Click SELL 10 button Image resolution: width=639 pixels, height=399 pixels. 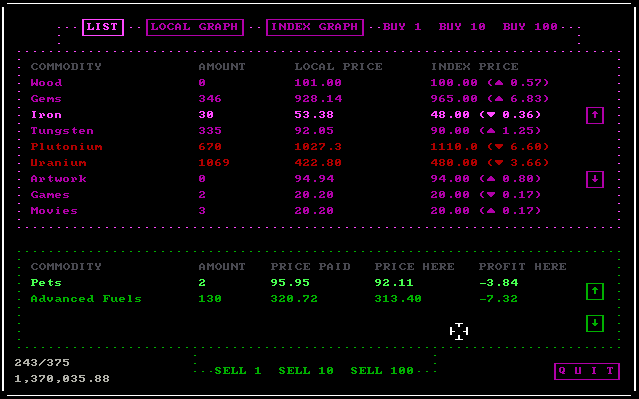pyautogui.click(x=306, y=371)
